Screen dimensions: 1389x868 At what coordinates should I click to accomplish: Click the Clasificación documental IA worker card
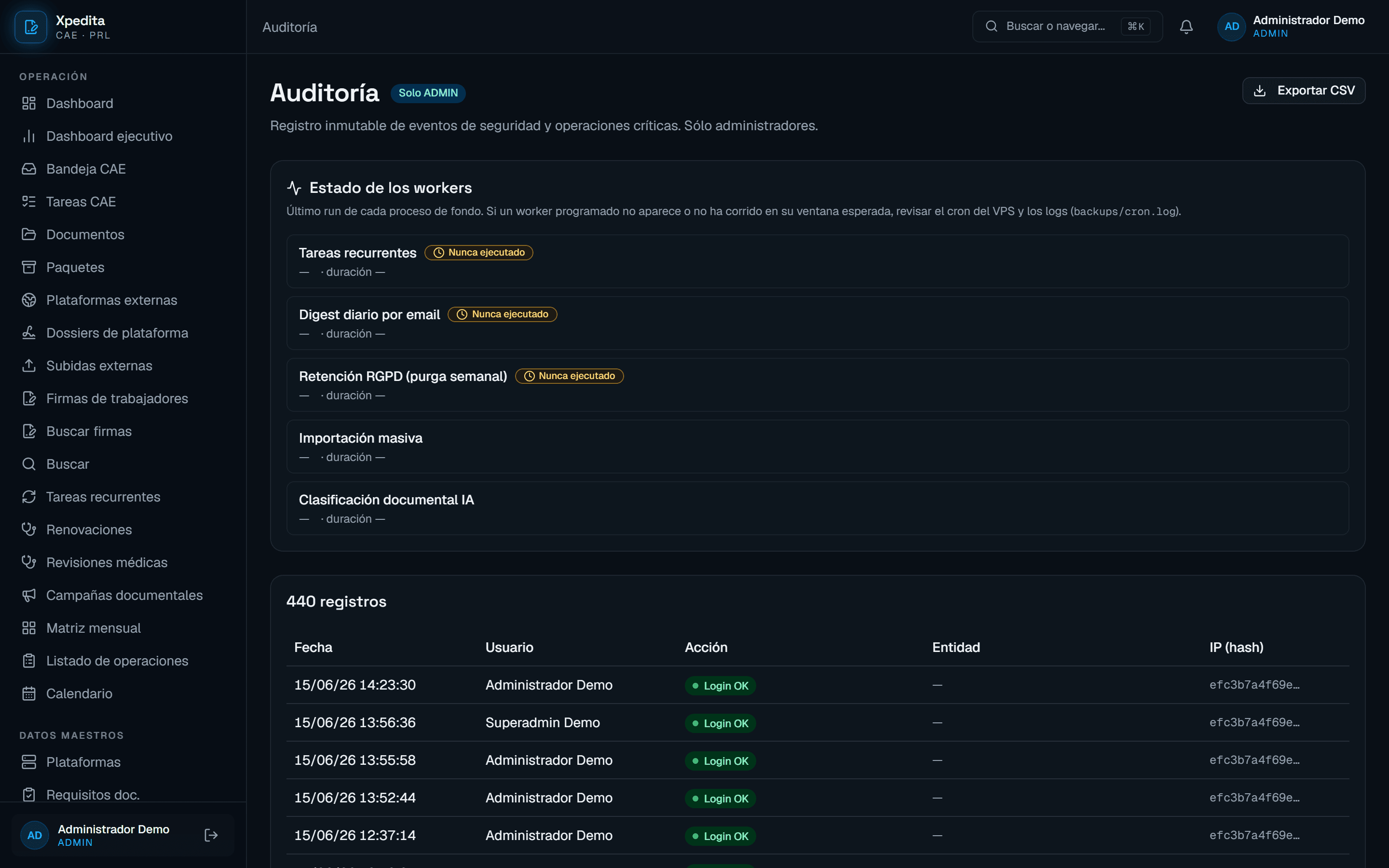point(817,508)
